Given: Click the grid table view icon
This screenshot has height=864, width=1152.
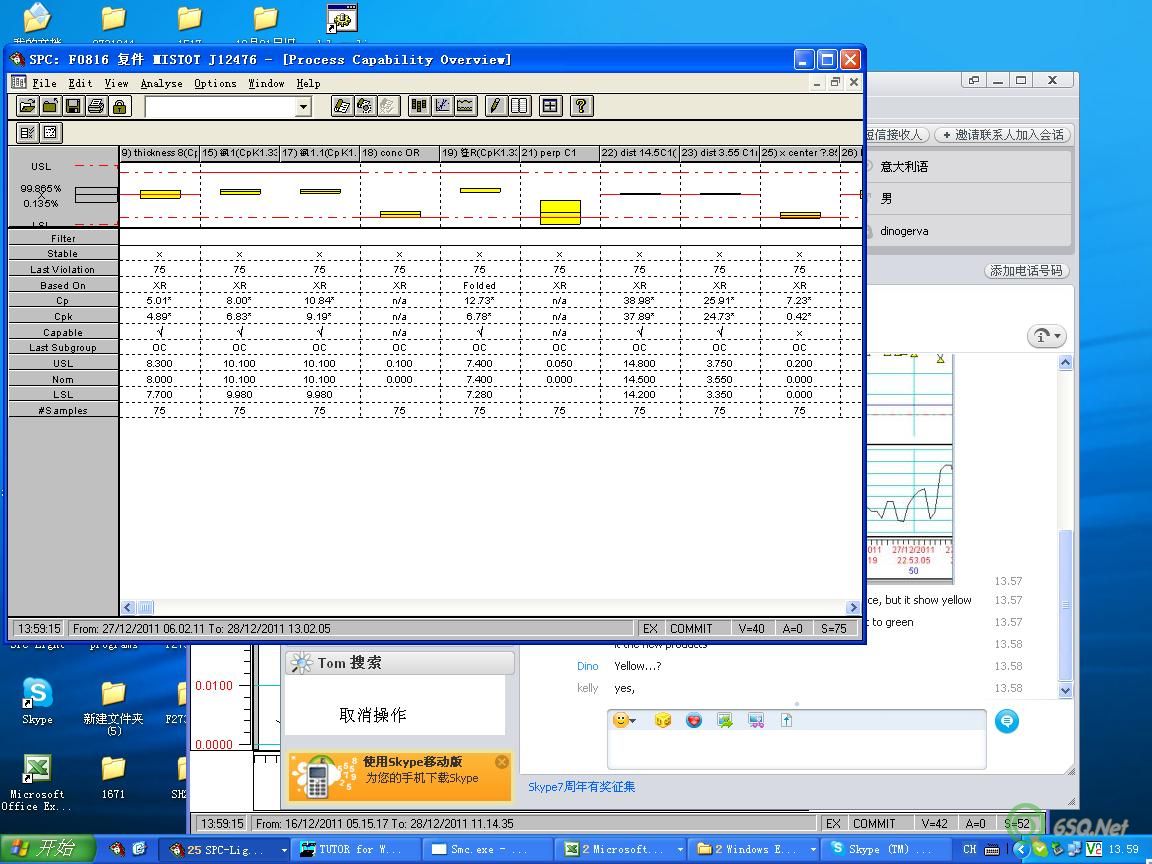Looking at the screenshot, I should click(x=550, y=106).
